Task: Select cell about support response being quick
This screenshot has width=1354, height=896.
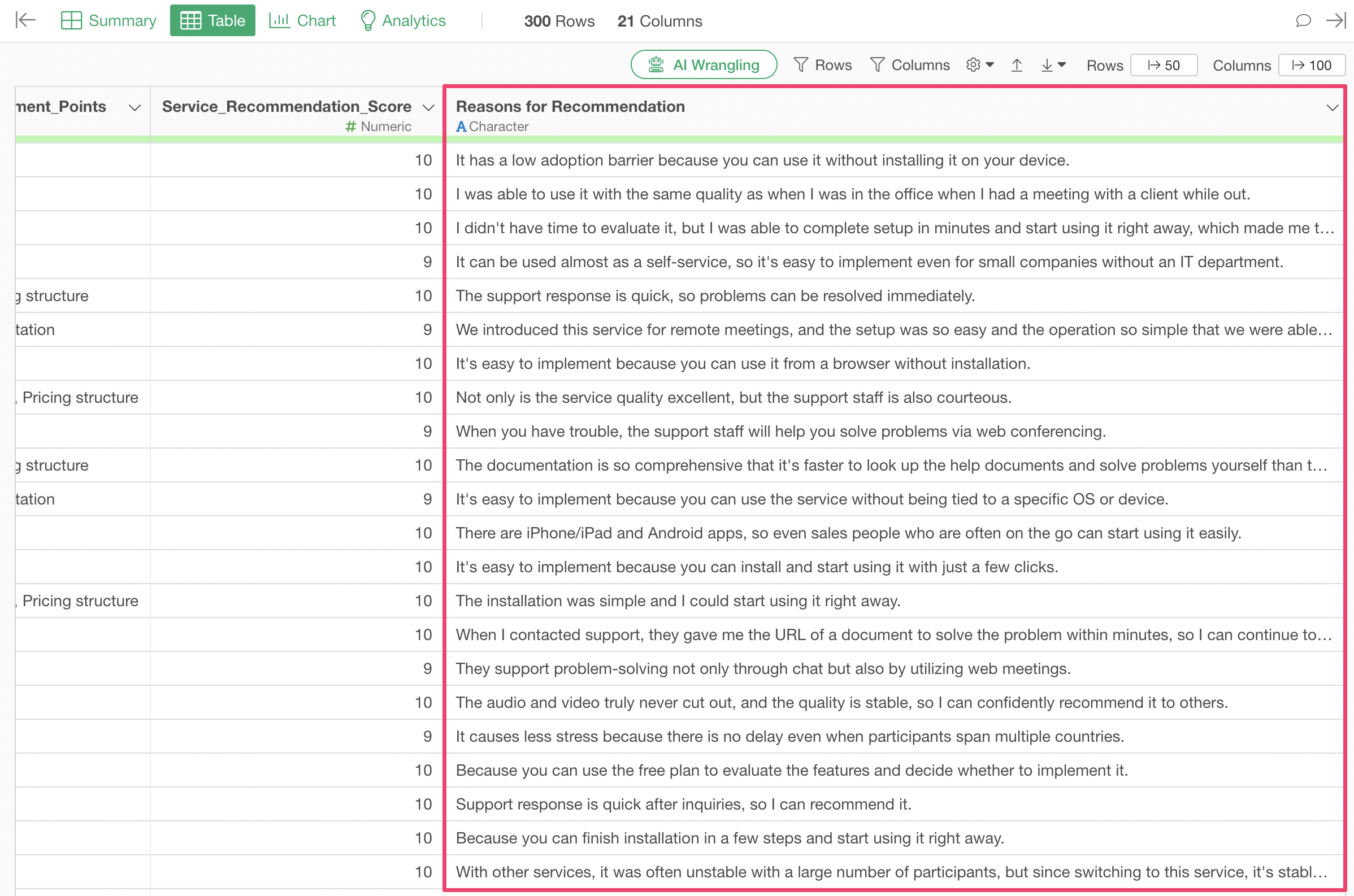Action: (714, 296)
